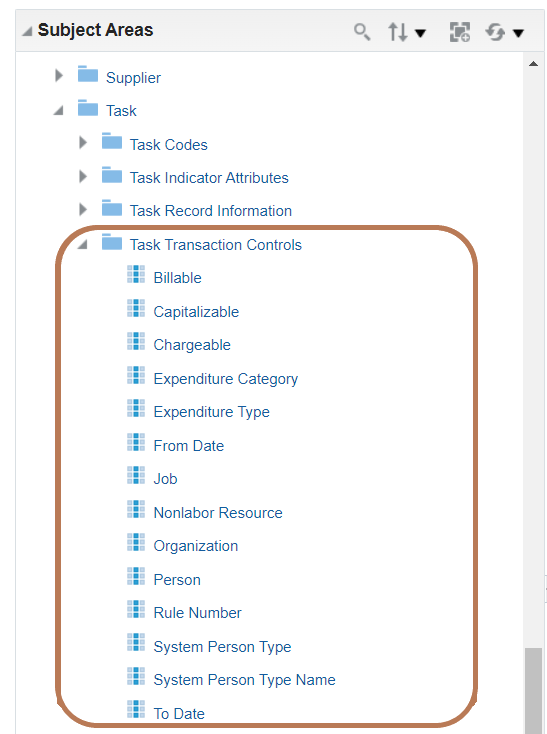The image size is (547, 734).
Task: Open the sort arrows dropdown in header
Action: coord(406,32)
